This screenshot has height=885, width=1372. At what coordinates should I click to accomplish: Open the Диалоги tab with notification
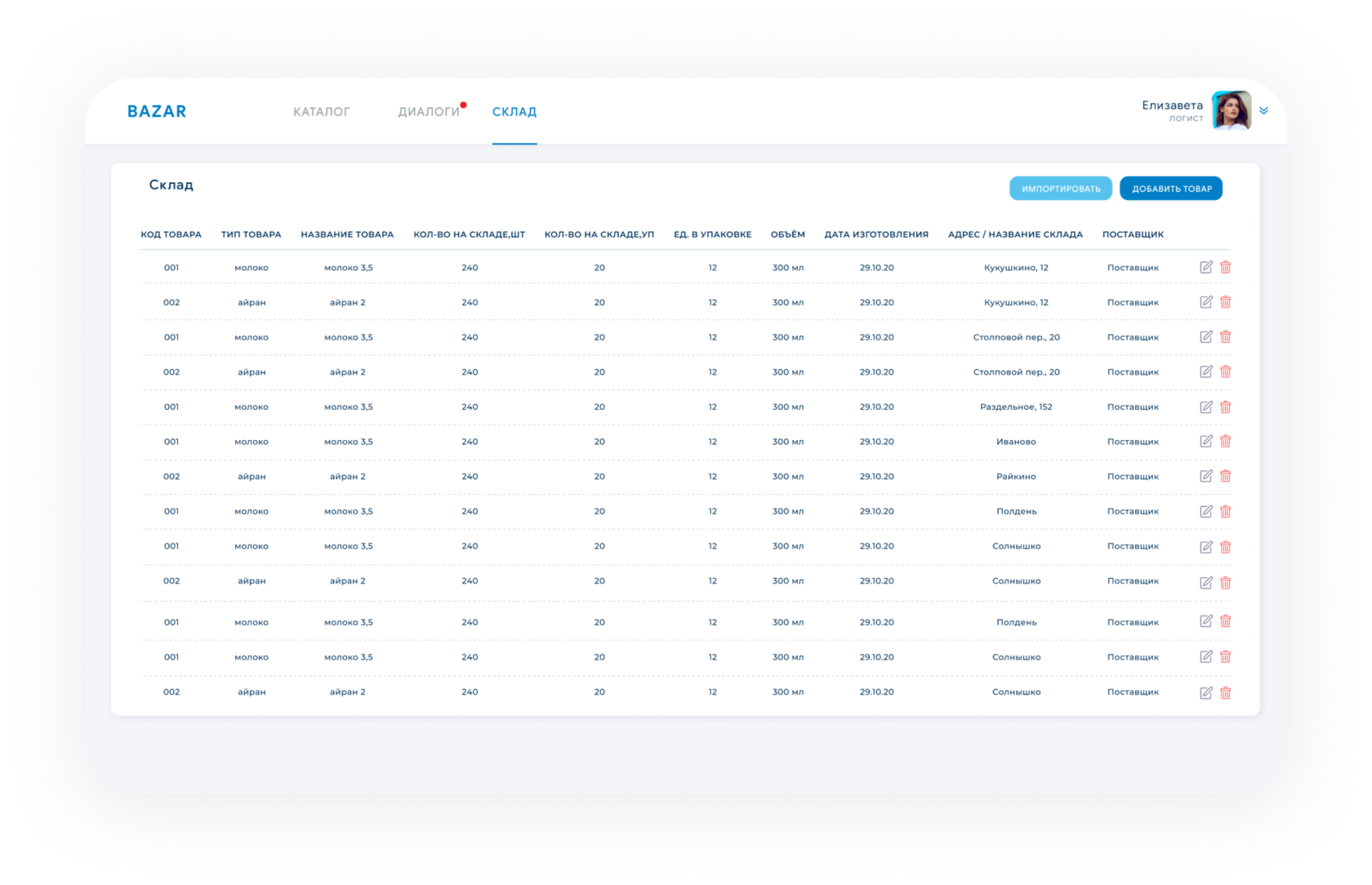(429, 112)
